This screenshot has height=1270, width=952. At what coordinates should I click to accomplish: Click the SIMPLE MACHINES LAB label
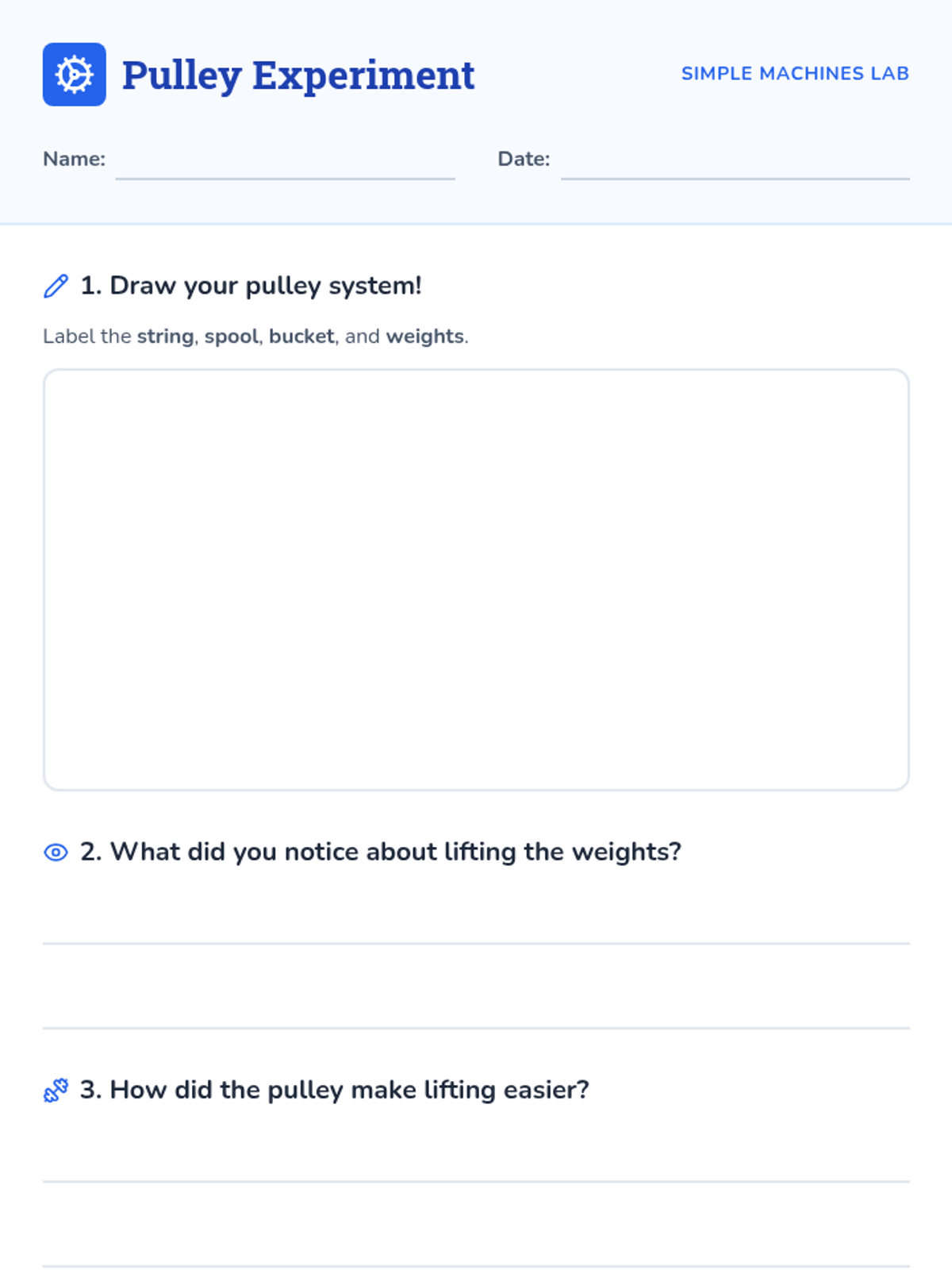(x=795, y=74)
